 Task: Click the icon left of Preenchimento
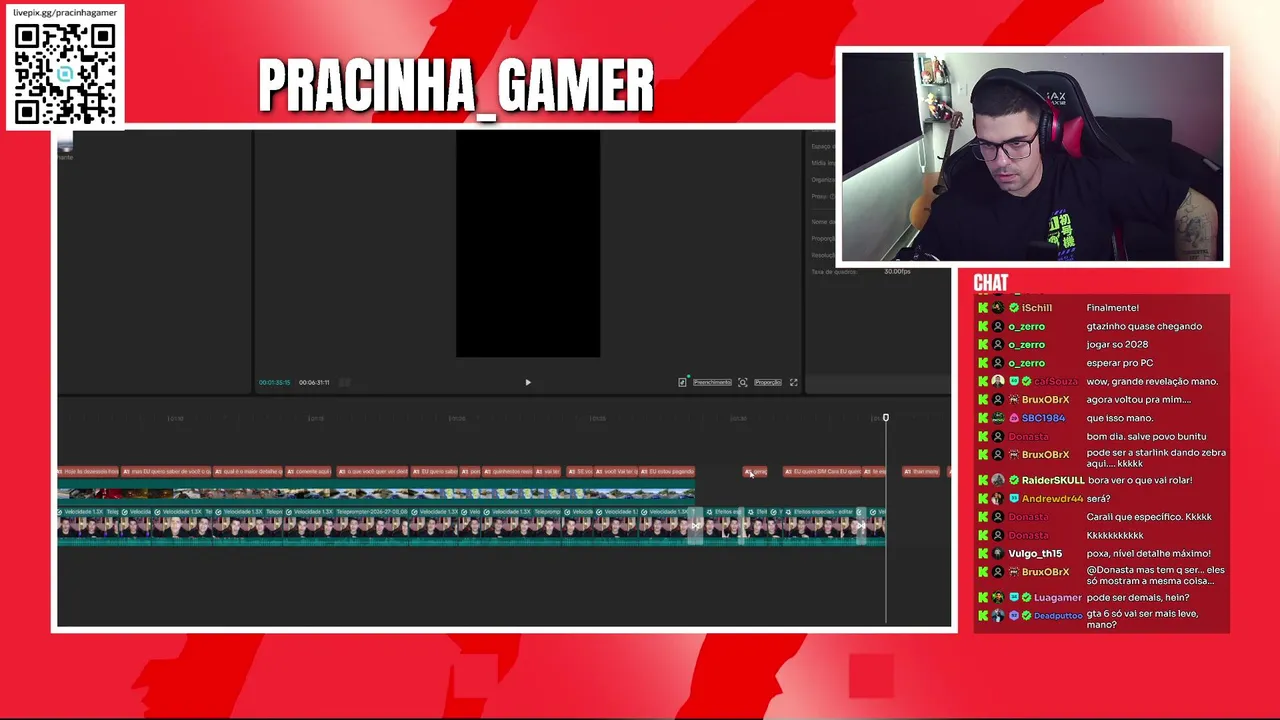pyautogui.click(x=683, y=382)
